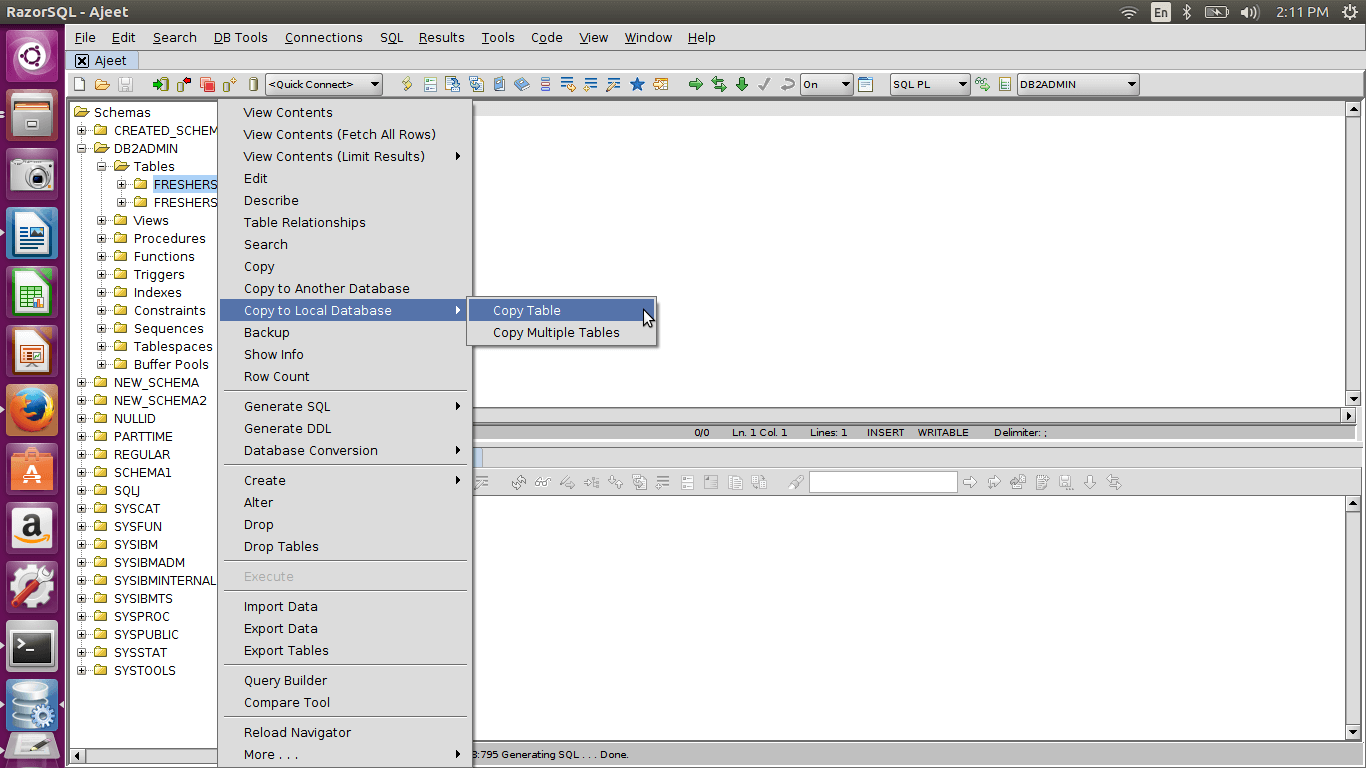This screenshot has height=768, width=1366.
Task: Click the blue star icon in toolbar
Action: point(637,85)
